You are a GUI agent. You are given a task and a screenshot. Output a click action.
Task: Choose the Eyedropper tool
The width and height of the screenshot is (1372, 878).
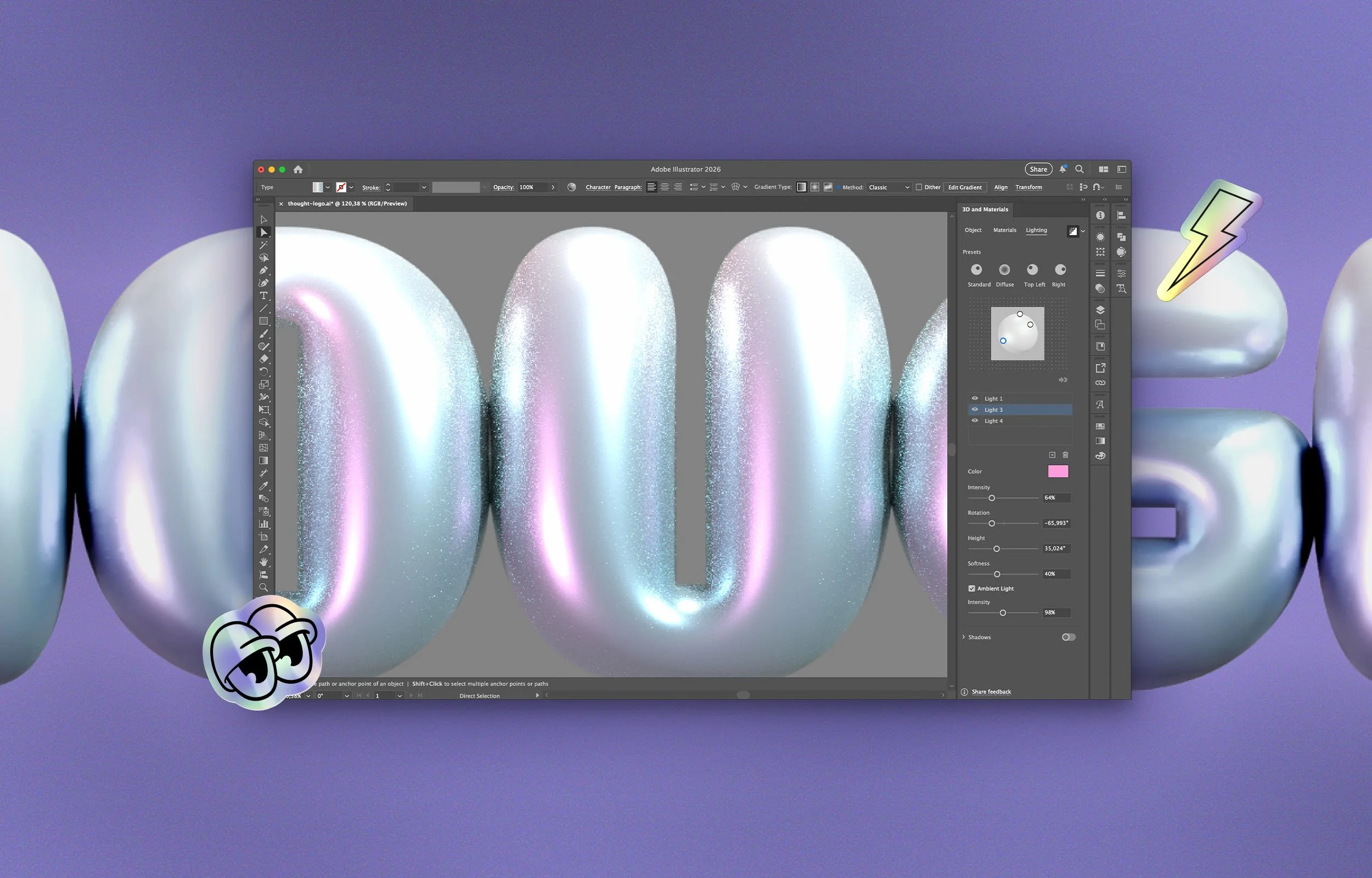coord(263,486)
